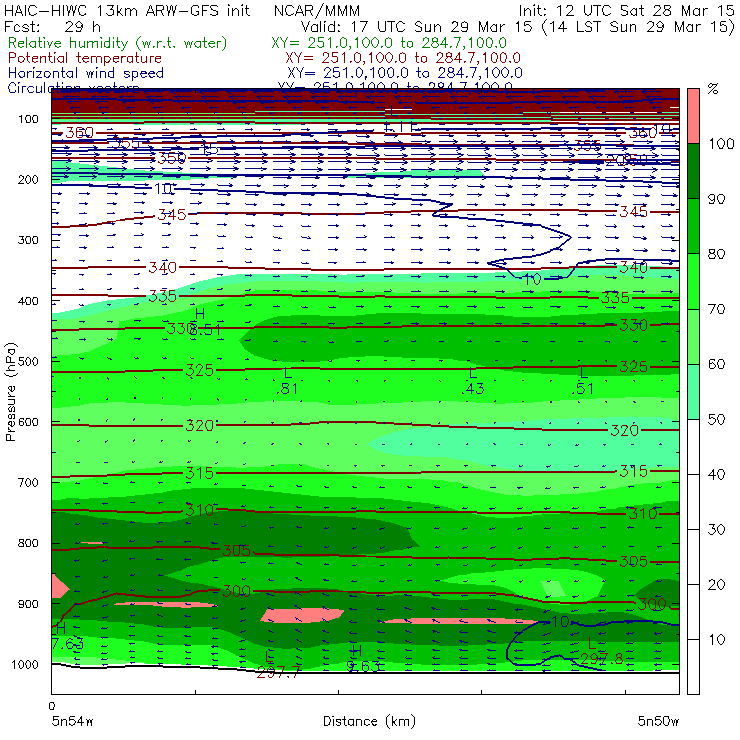Click the '50' colorbar tick label
740x740 pixels.
pos(716,420)
